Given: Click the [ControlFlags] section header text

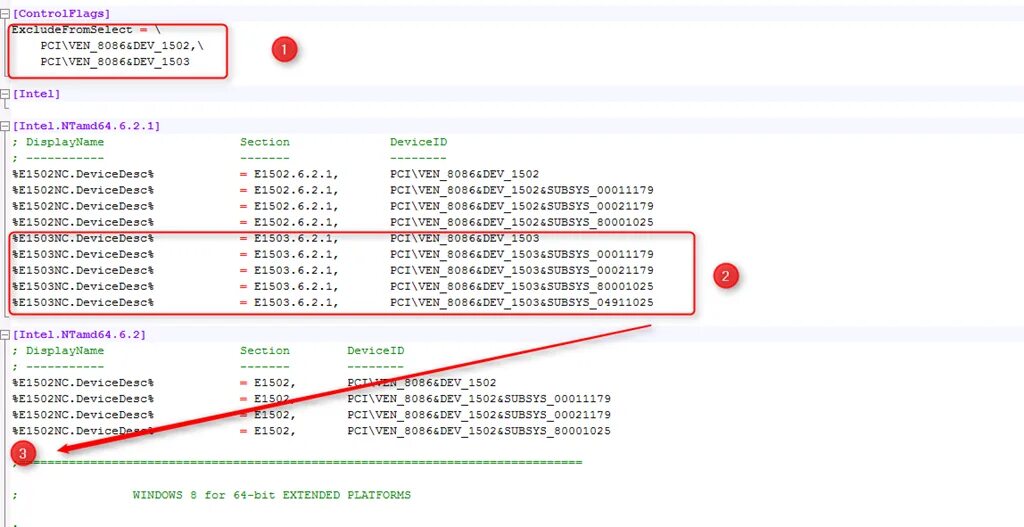Looking at the screenshot, I should (x=61, y=14).
